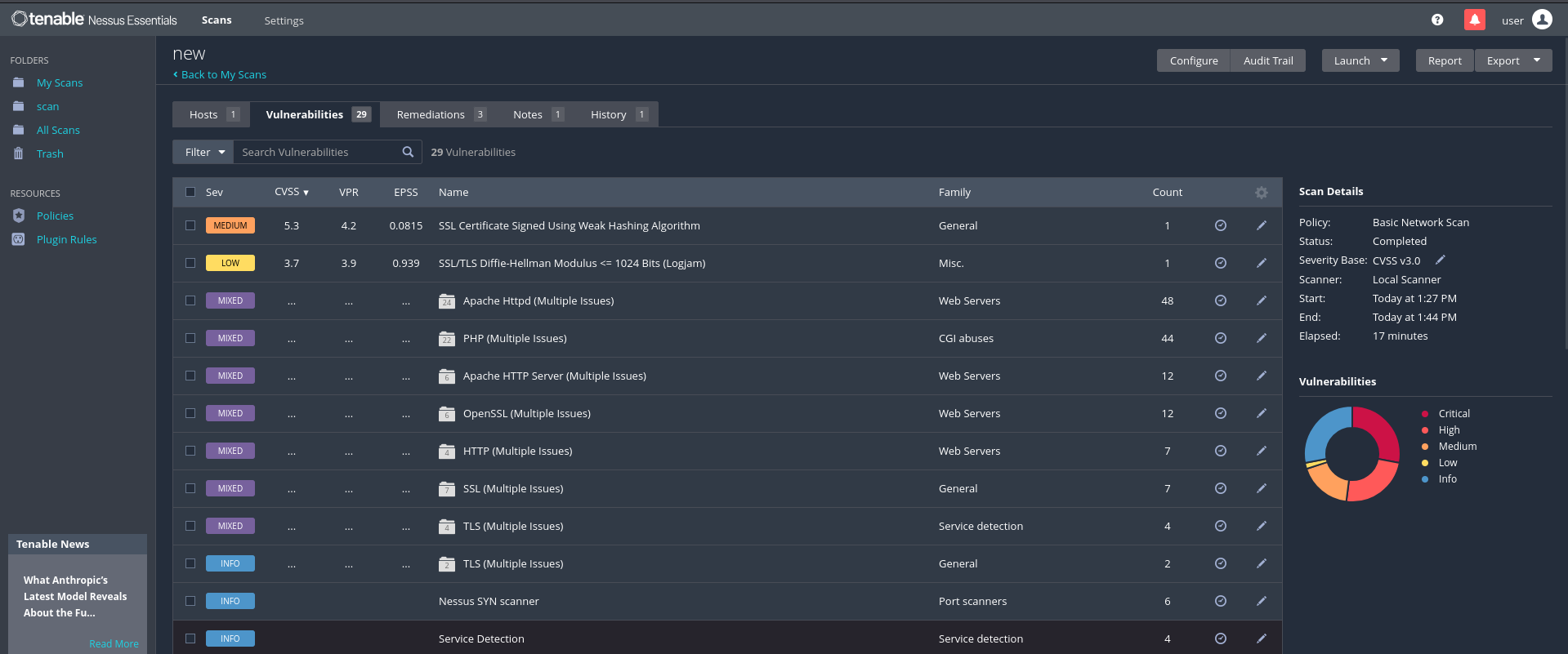The width and height of the screenshot is (1568, 654).
Task: Open Settings in the top navigation
Action: [x=284, y=20]
